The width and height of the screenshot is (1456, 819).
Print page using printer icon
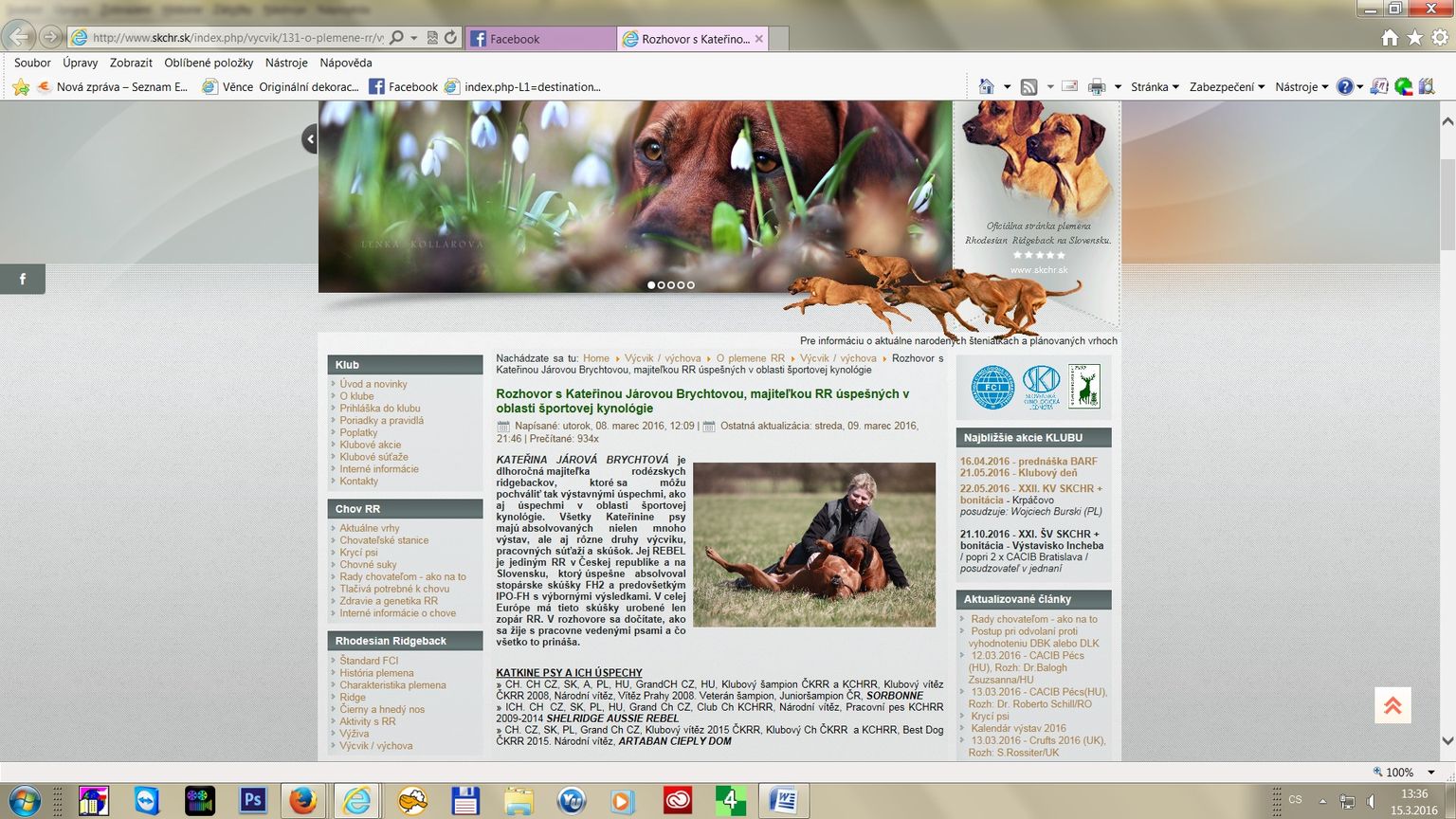(1097, 86)
